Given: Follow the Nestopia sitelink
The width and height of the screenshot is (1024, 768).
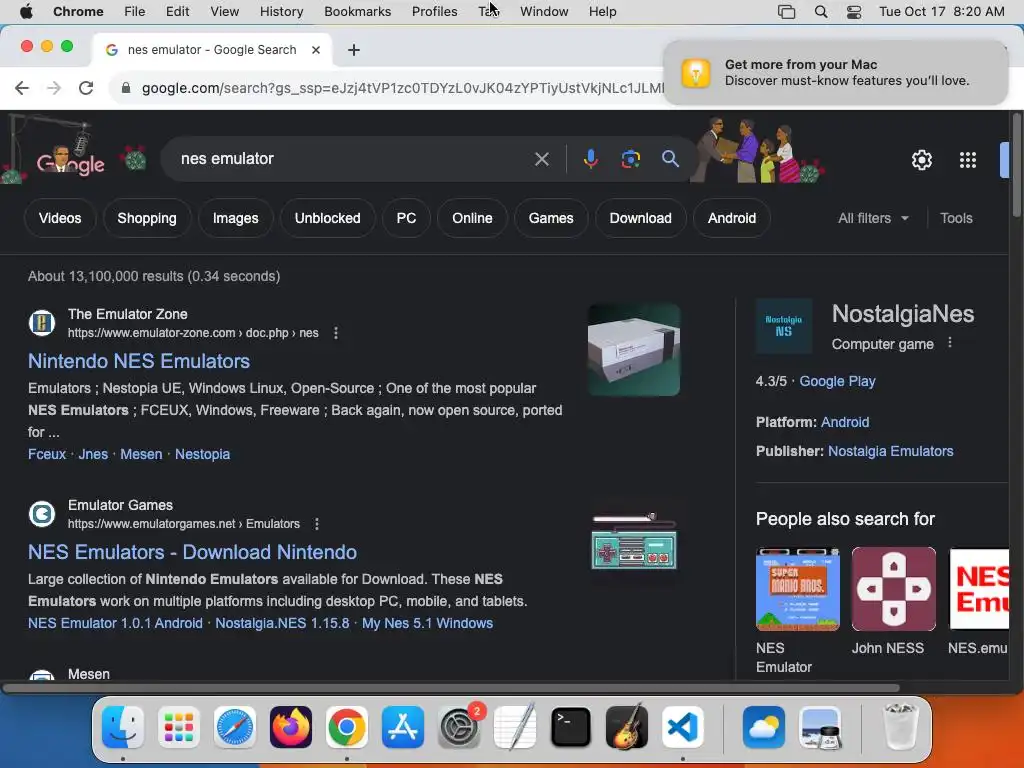Looking at the screenshot, I should pos(202,454).
